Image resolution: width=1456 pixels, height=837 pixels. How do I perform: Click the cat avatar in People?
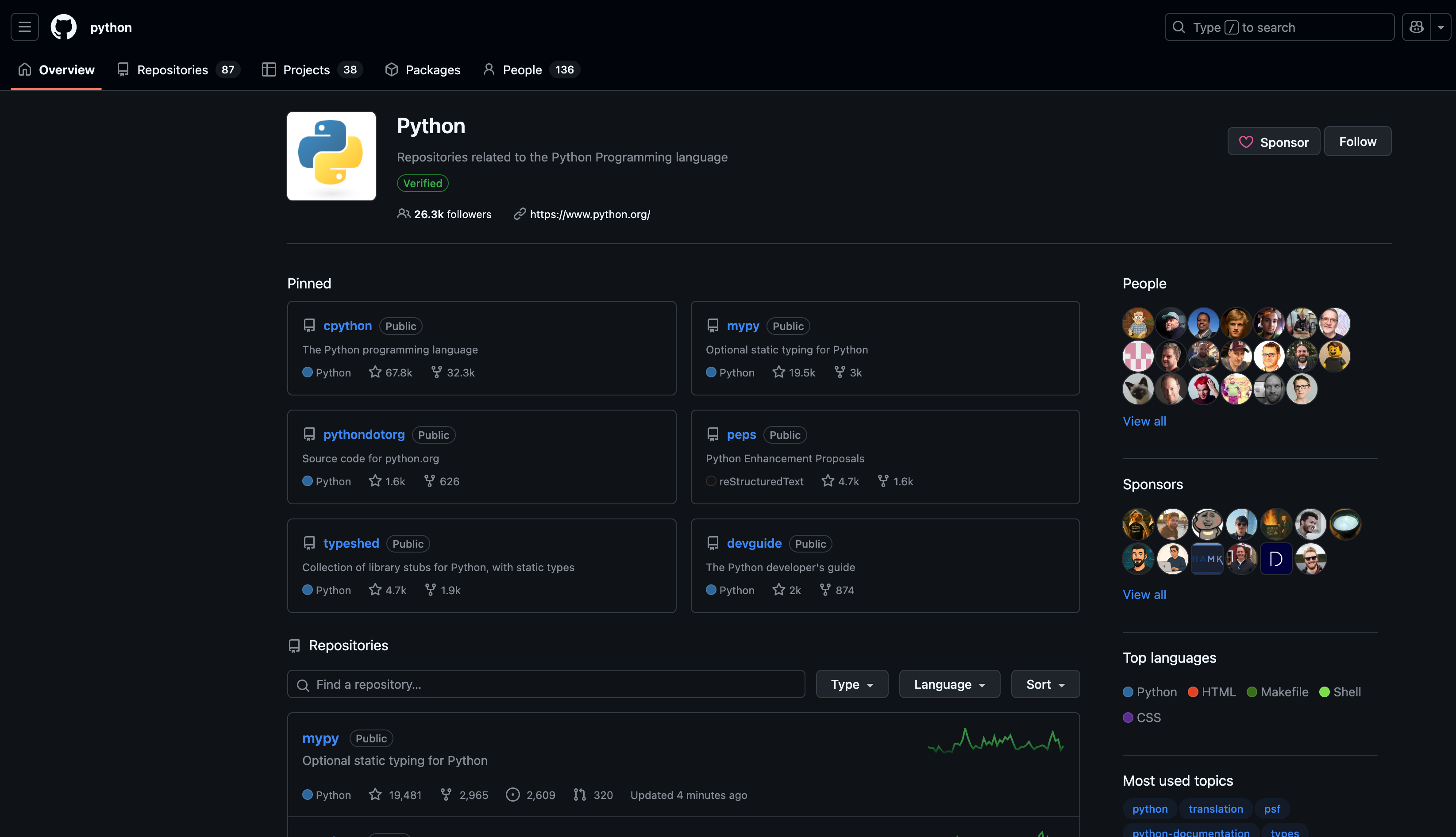(x=1138, y=388)
